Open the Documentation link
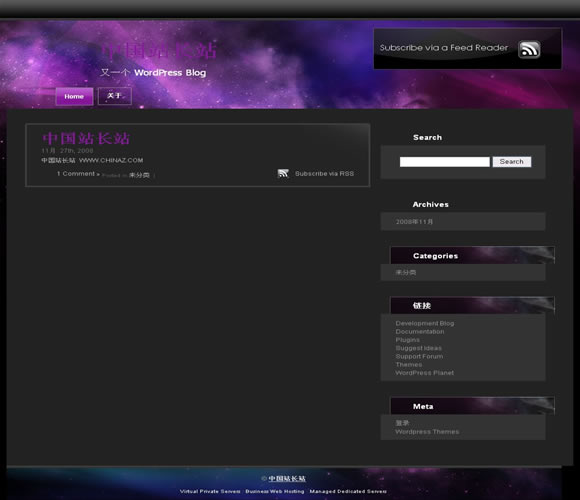 (x=420, y=332)
